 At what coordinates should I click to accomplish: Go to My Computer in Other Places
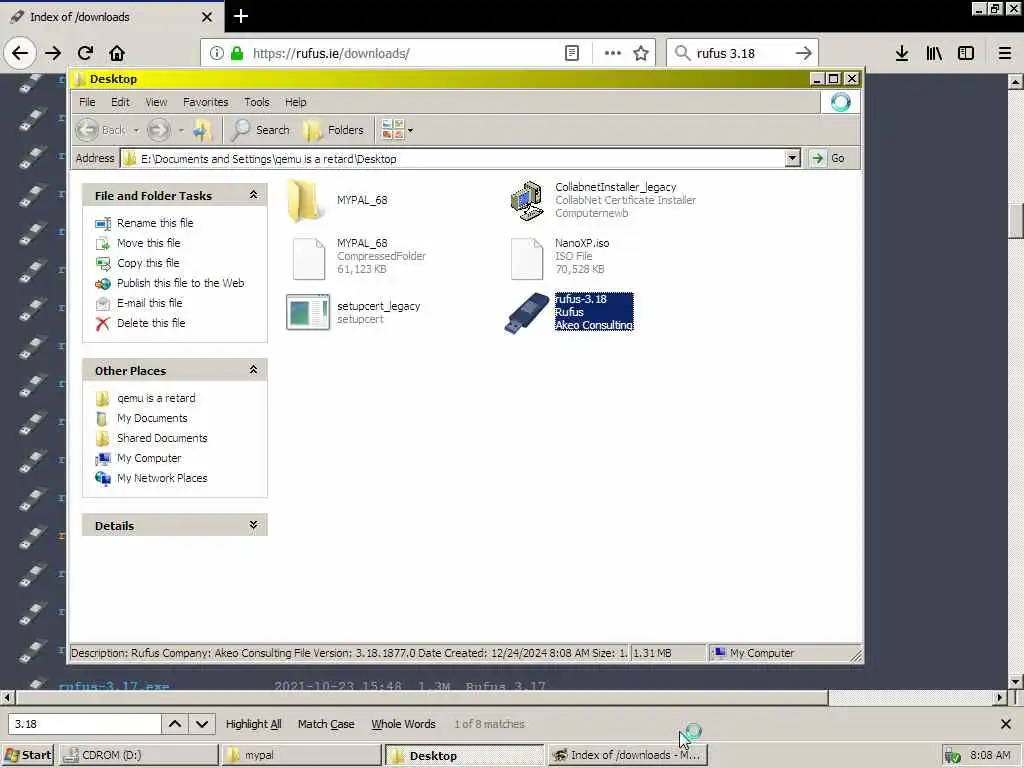point(149,458)
